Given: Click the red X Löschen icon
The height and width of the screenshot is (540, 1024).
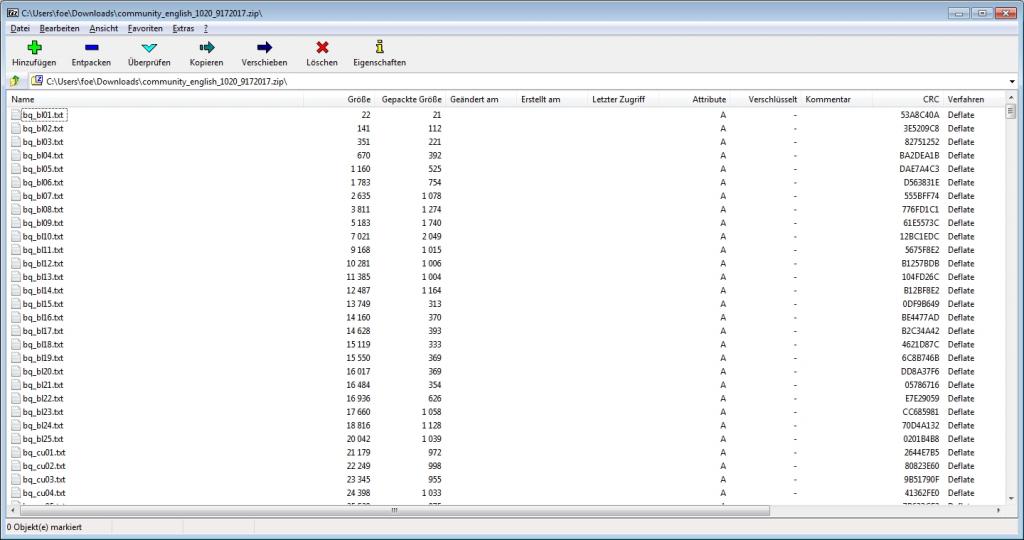Looking at the screenshot, I should 322,47.
